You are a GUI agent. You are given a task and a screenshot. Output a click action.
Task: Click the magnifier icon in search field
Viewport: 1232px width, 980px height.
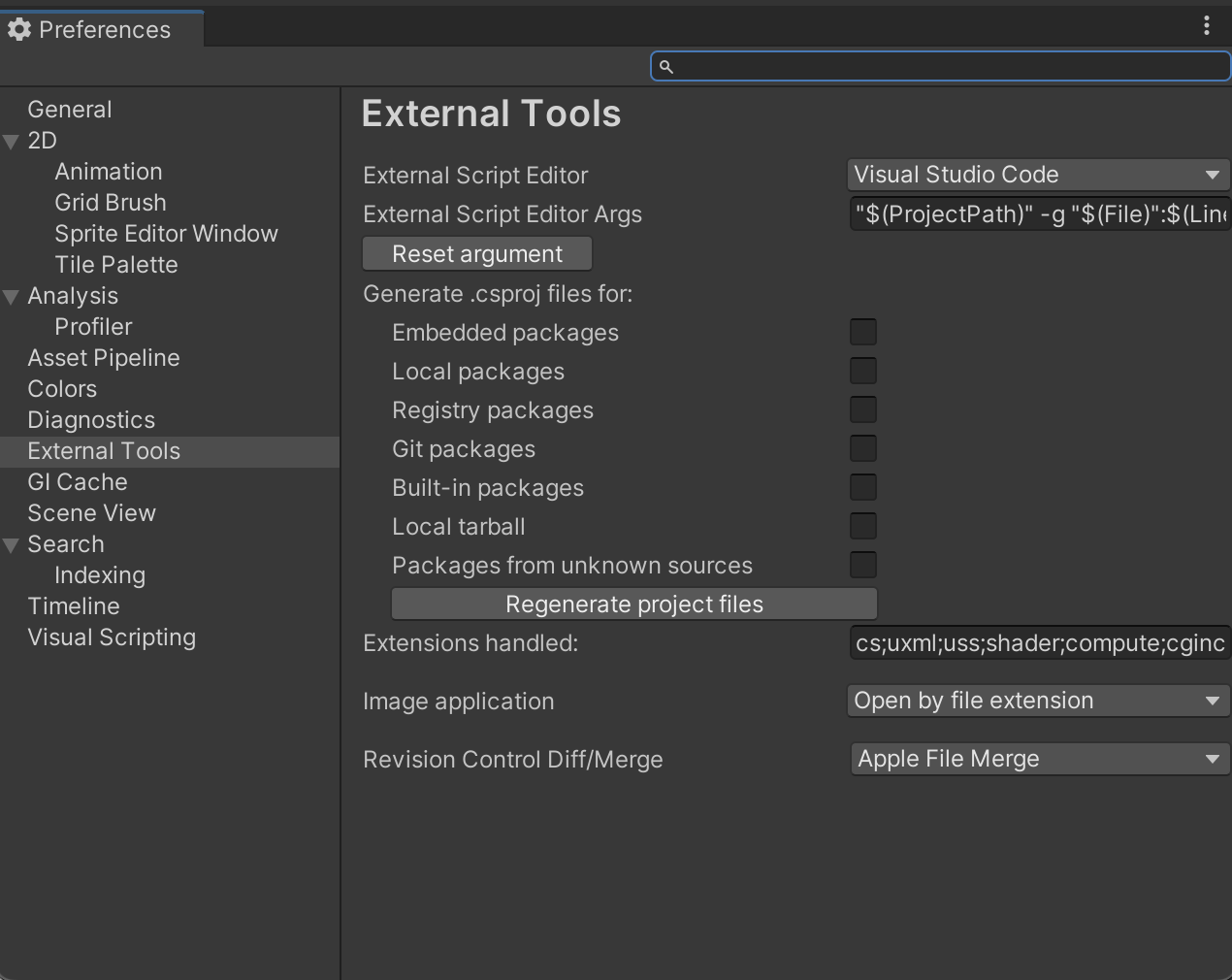tap(666, 67)
